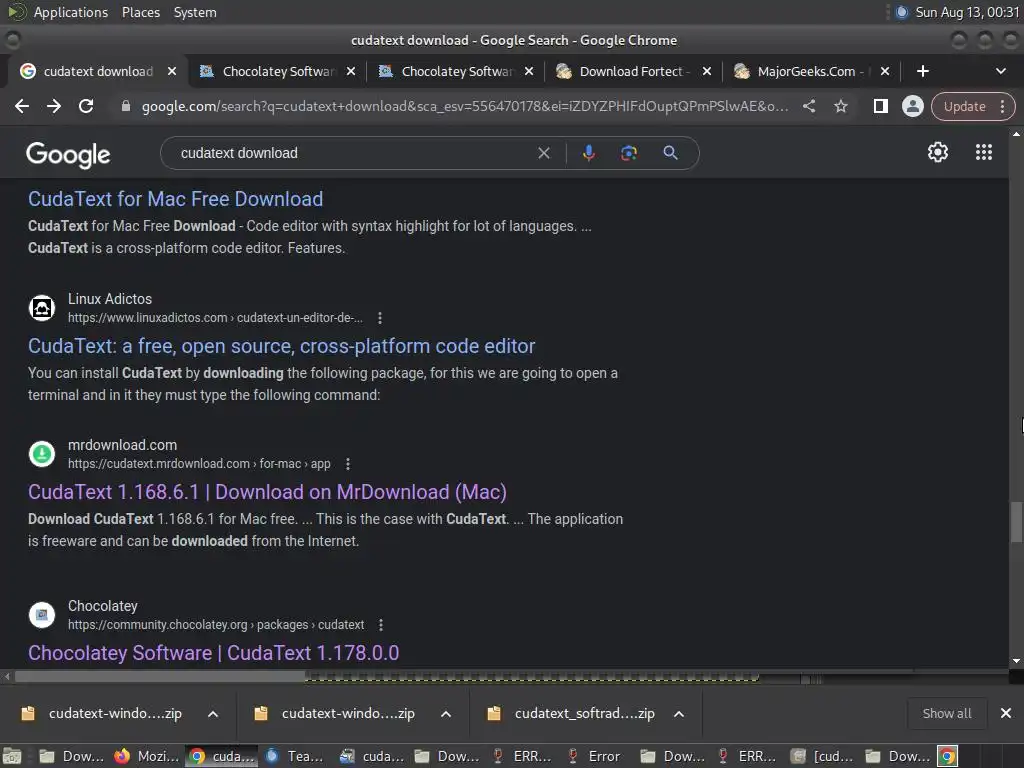The image size is (1024, 768).
Task: Click the date and time clock
Action: point(967,12)
